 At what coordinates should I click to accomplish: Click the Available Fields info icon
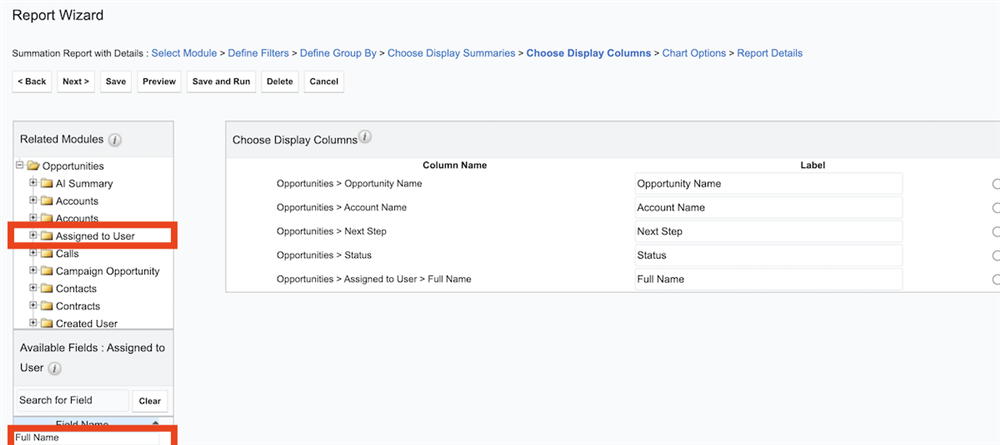click(56, 369)
